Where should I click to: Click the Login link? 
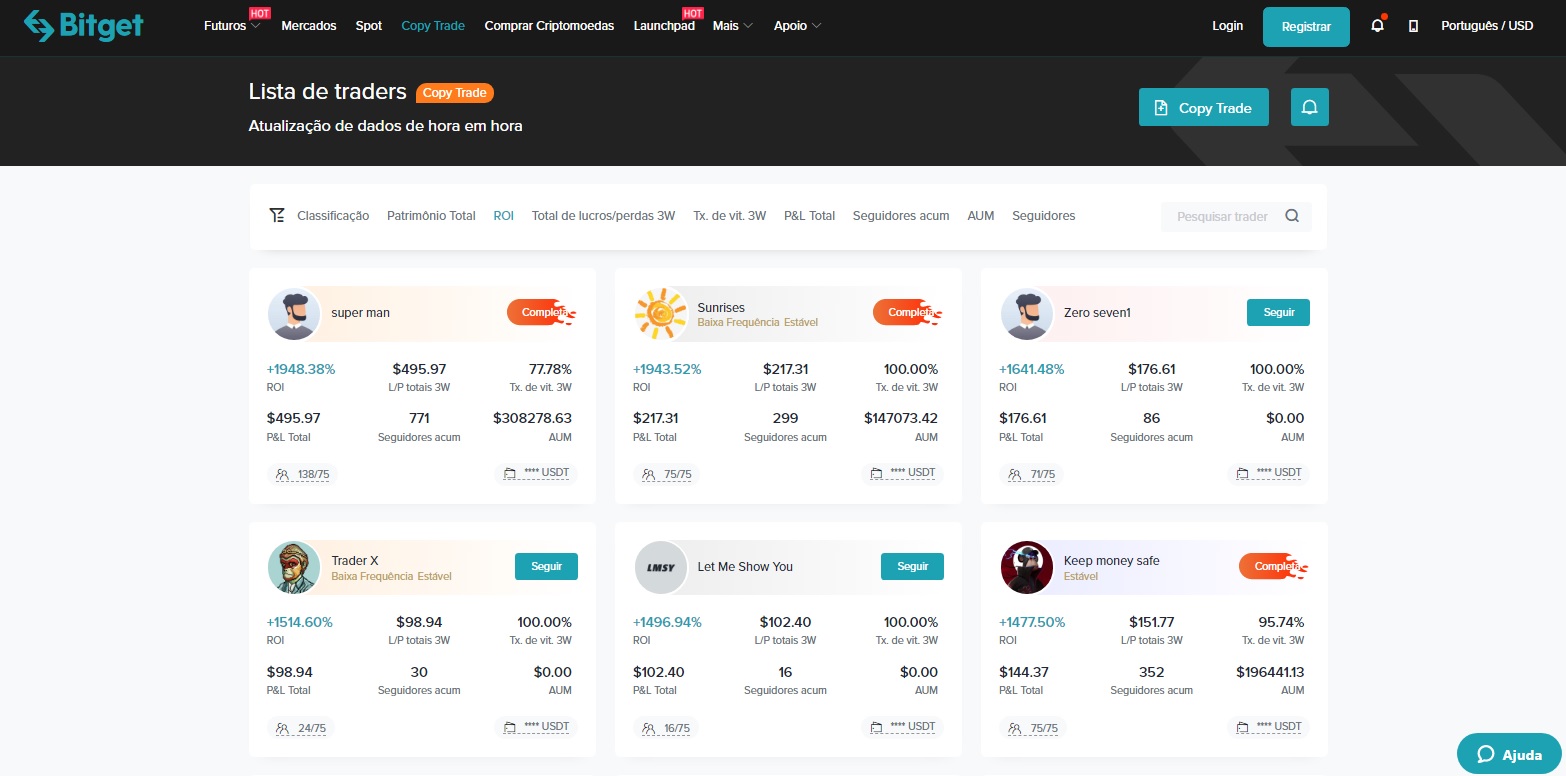[x=1227, y=26]
